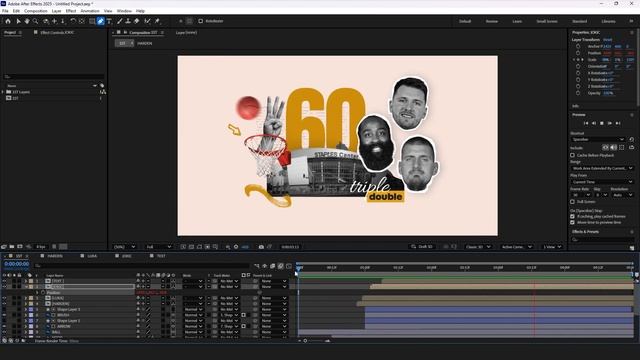
Task: Switch to the Learn workspace
Action: (x=517, y=21)
